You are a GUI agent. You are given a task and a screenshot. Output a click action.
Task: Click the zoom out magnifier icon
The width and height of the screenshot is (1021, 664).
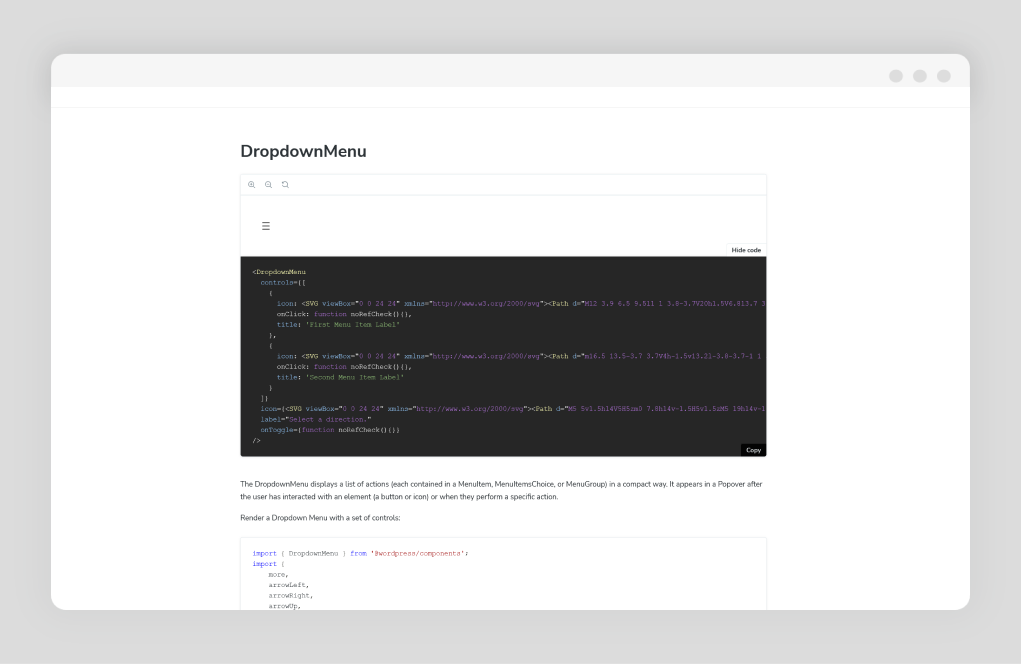[x=268, y=185]
